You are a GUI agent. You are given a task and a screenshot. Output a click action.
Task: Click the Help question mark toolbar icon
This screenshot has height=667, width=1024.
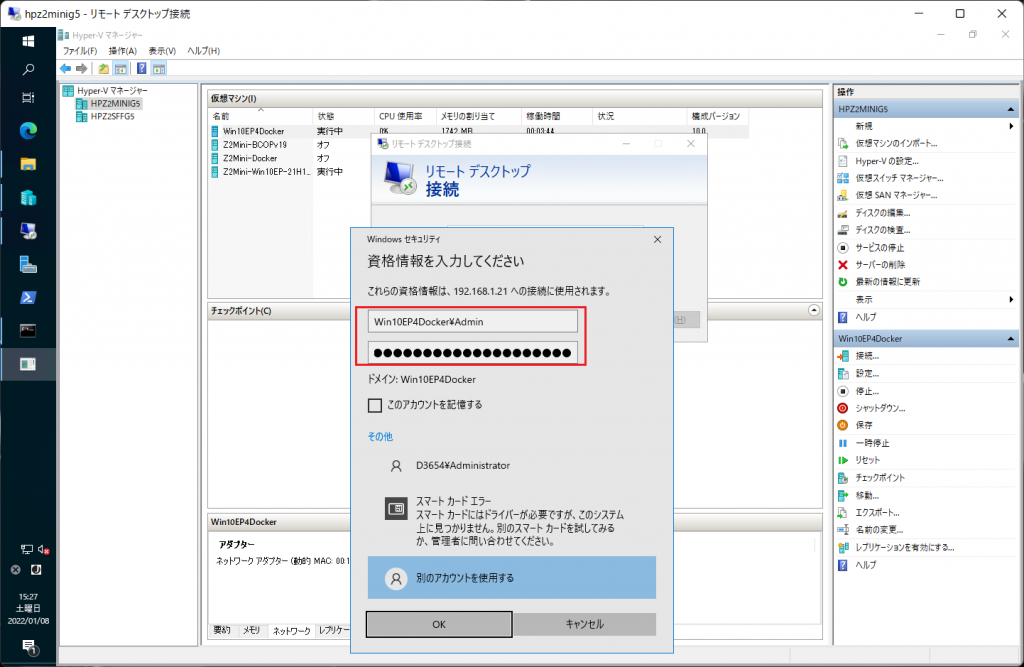pos(142,69)
